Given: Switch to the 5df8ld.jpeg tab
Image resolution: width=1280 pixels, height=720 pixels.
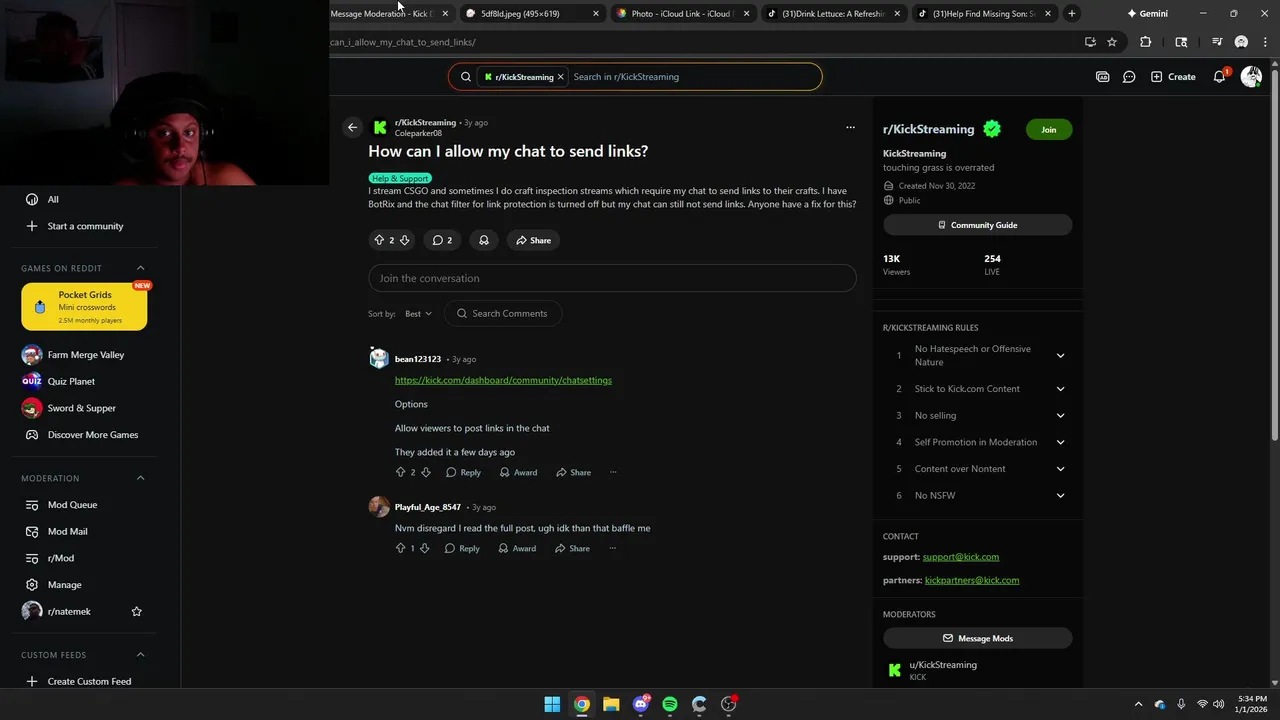Looking at the screenshot, I should click(x=530, y=14).
